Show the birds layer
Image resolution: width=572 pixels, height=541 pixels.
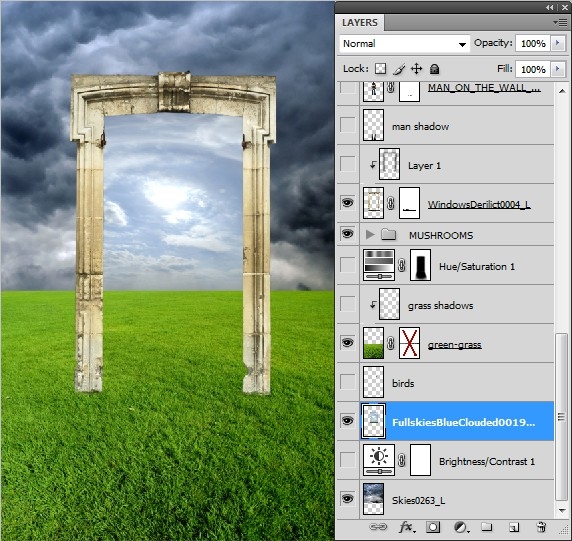(x=348, y=382)
